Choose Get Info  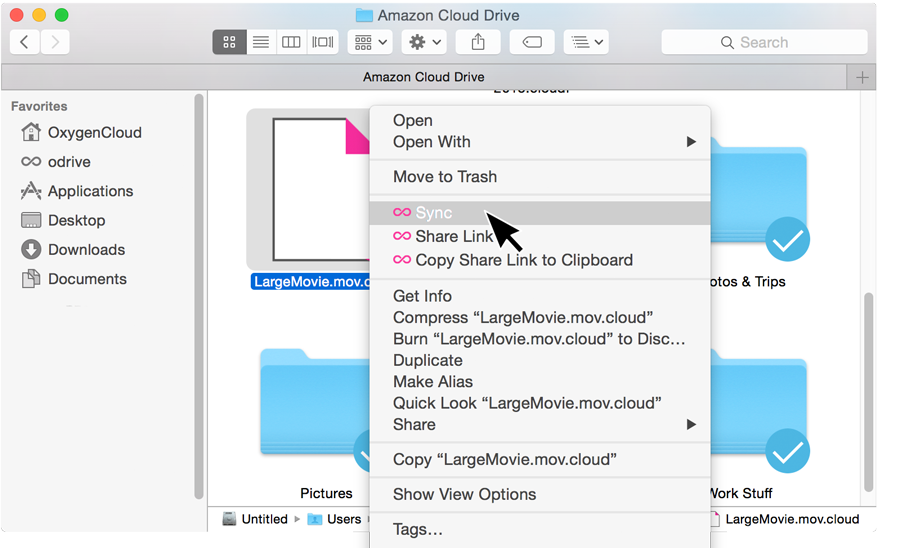[x=540, y=296]
